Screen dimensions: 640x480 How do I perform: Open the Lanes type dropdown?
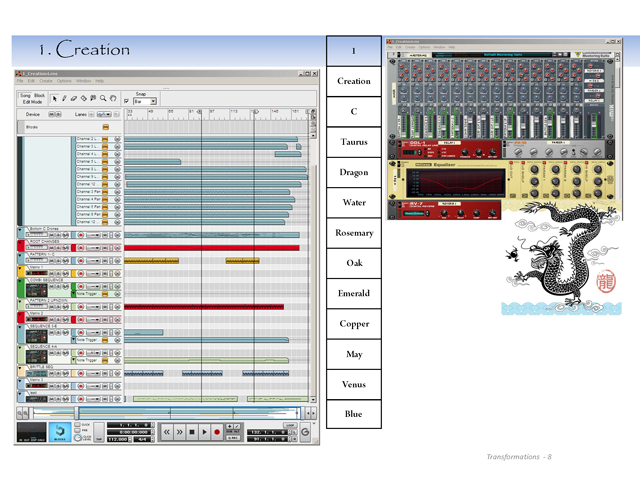tap(104, 114)
